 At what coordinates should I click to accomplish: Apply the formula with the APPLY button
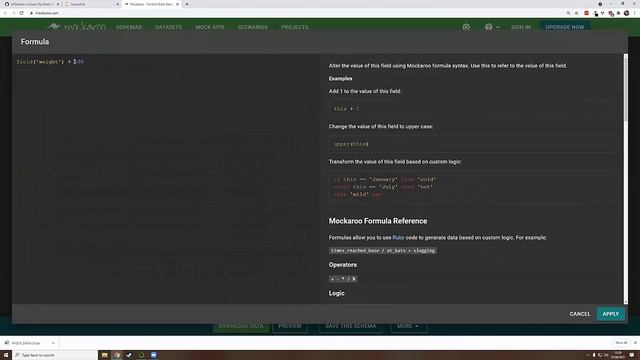pyautogui.click(x=611, y=314)
